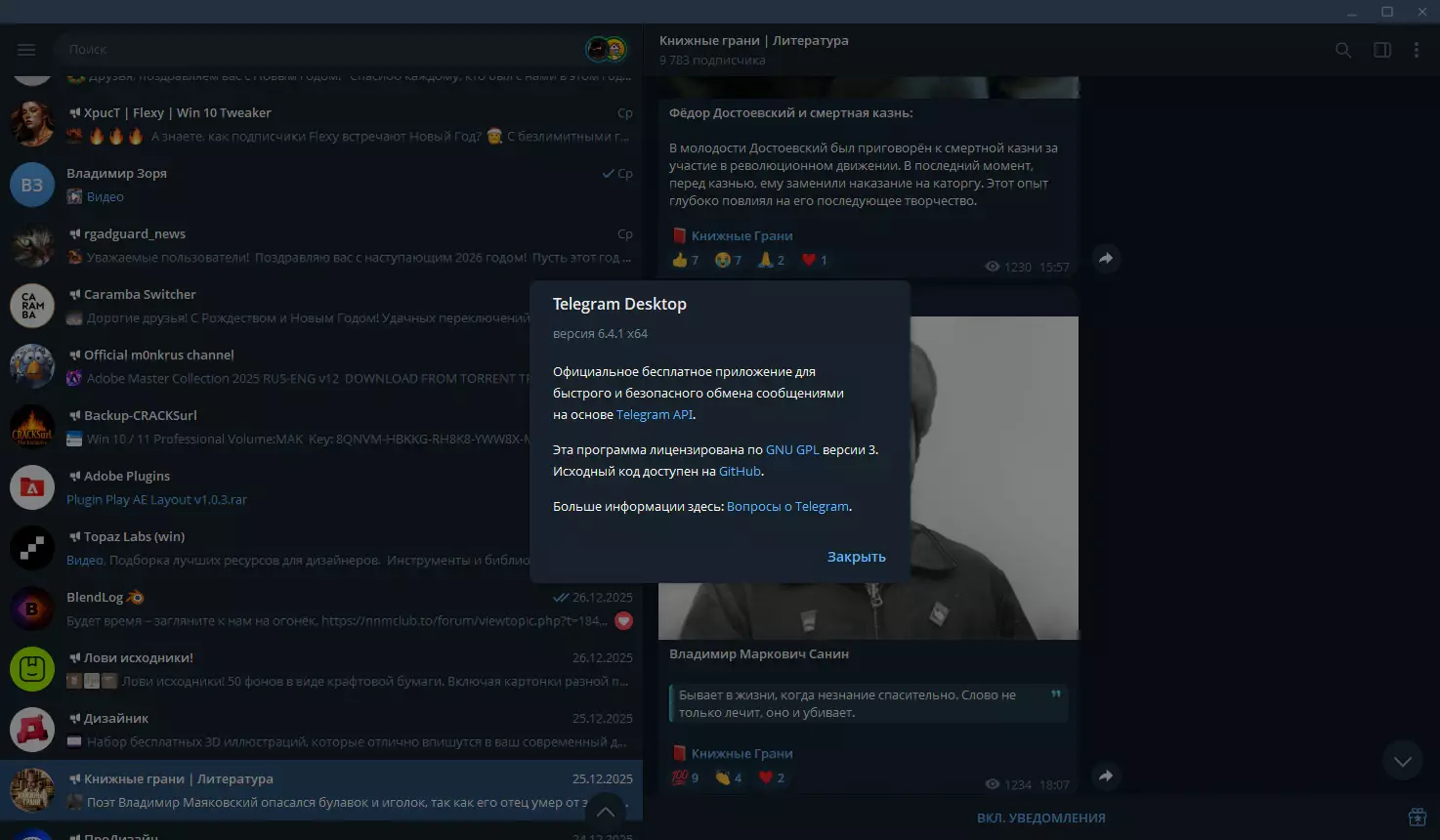The image size is (1440, 840).
Task: Click the 100 reaction on Санин post
Action: point(686,777)
